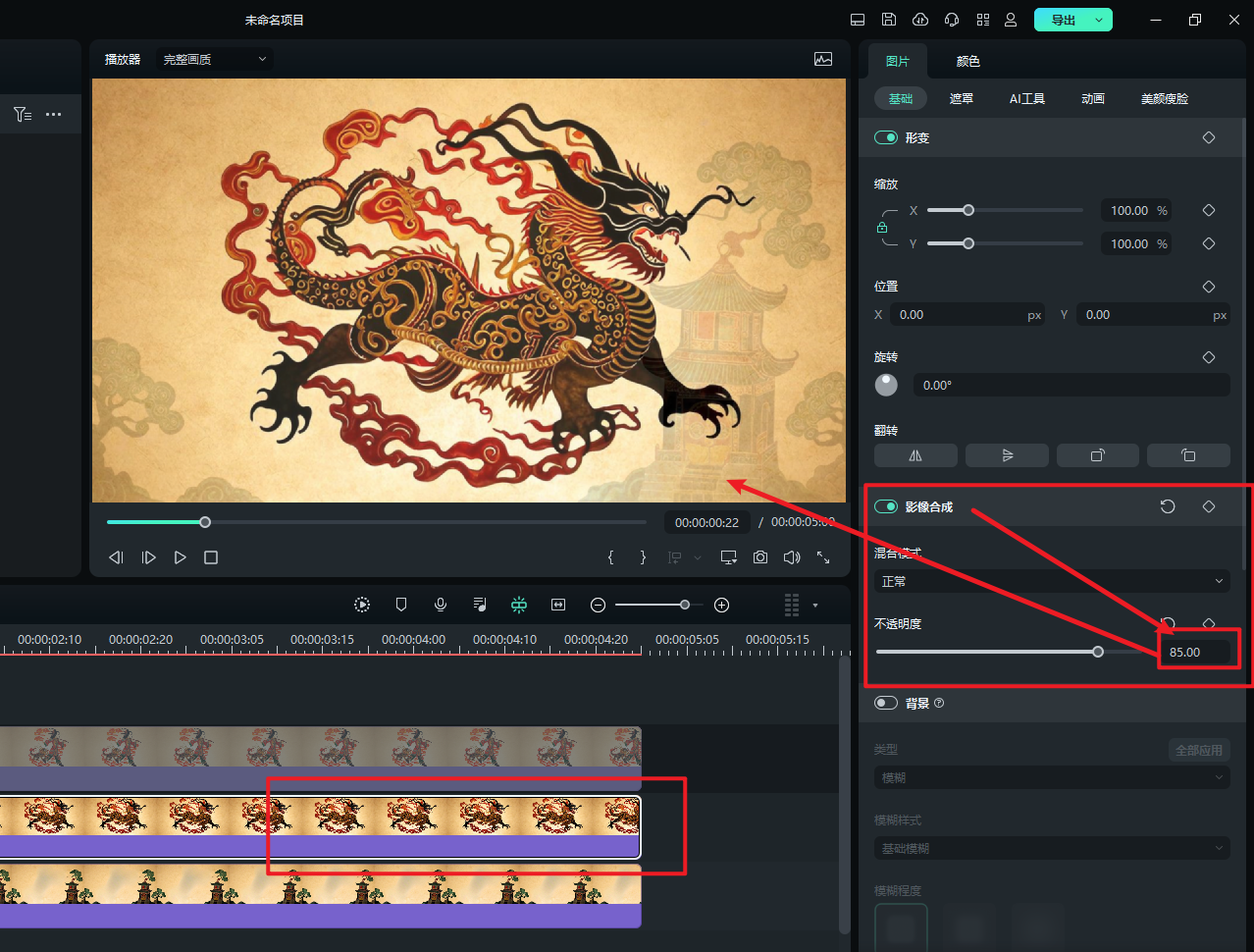Click the 不透明度 slider handle
Image resolution: width=1254 pixels, height=952 pixels.
[x=1098, y=652]
